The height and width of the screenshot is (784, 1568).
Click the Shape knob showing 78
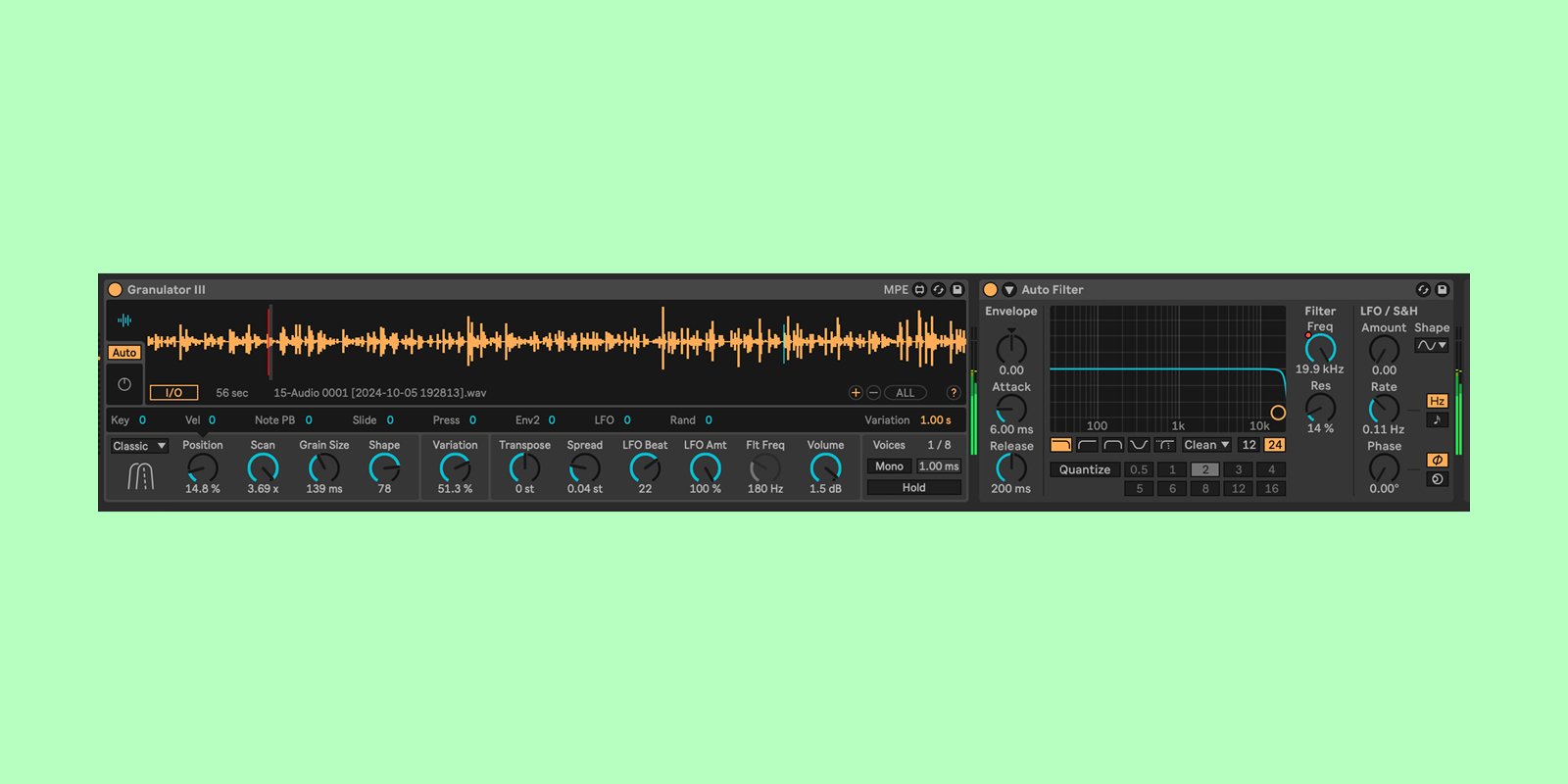(384, 467)
